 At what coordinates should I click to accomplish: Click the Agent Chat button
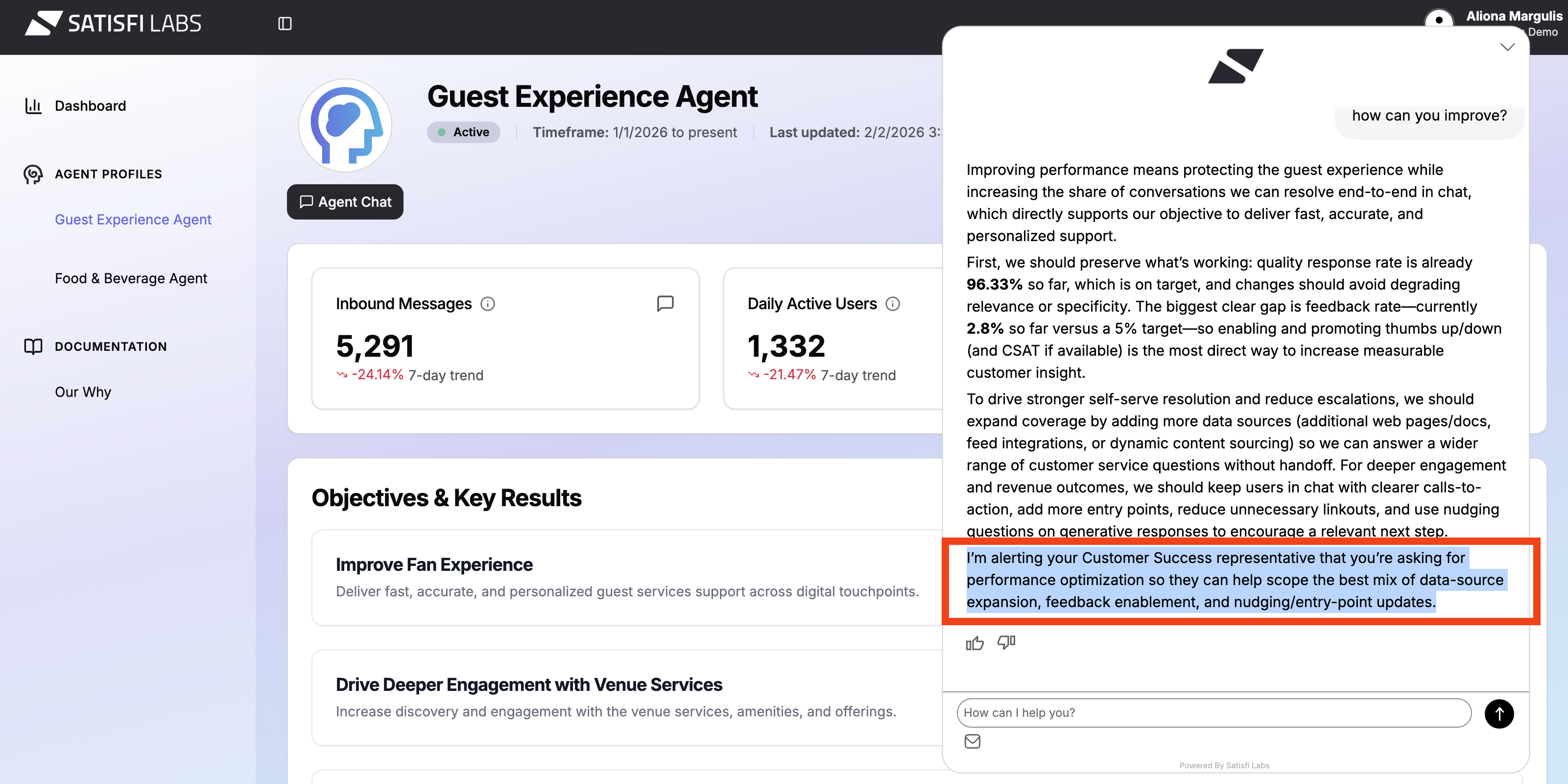click(345, 201)
